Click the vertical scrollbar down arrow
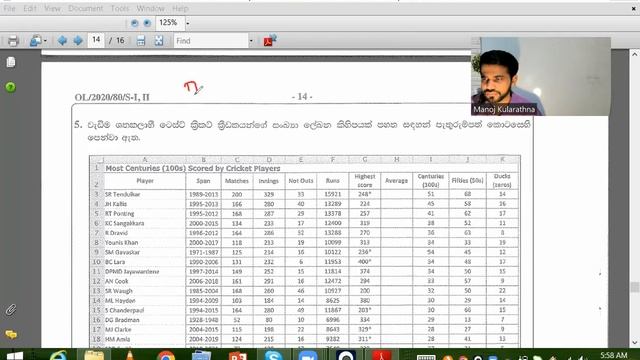640x360 pixels. [x=634, y=342]
